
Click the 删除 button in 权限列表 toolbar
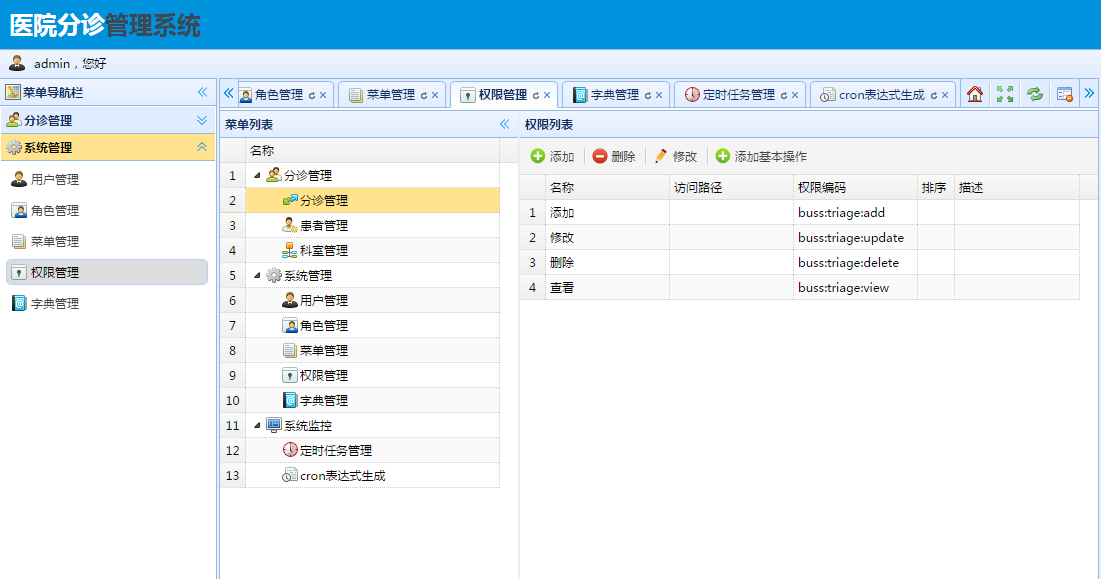point(614,157)
